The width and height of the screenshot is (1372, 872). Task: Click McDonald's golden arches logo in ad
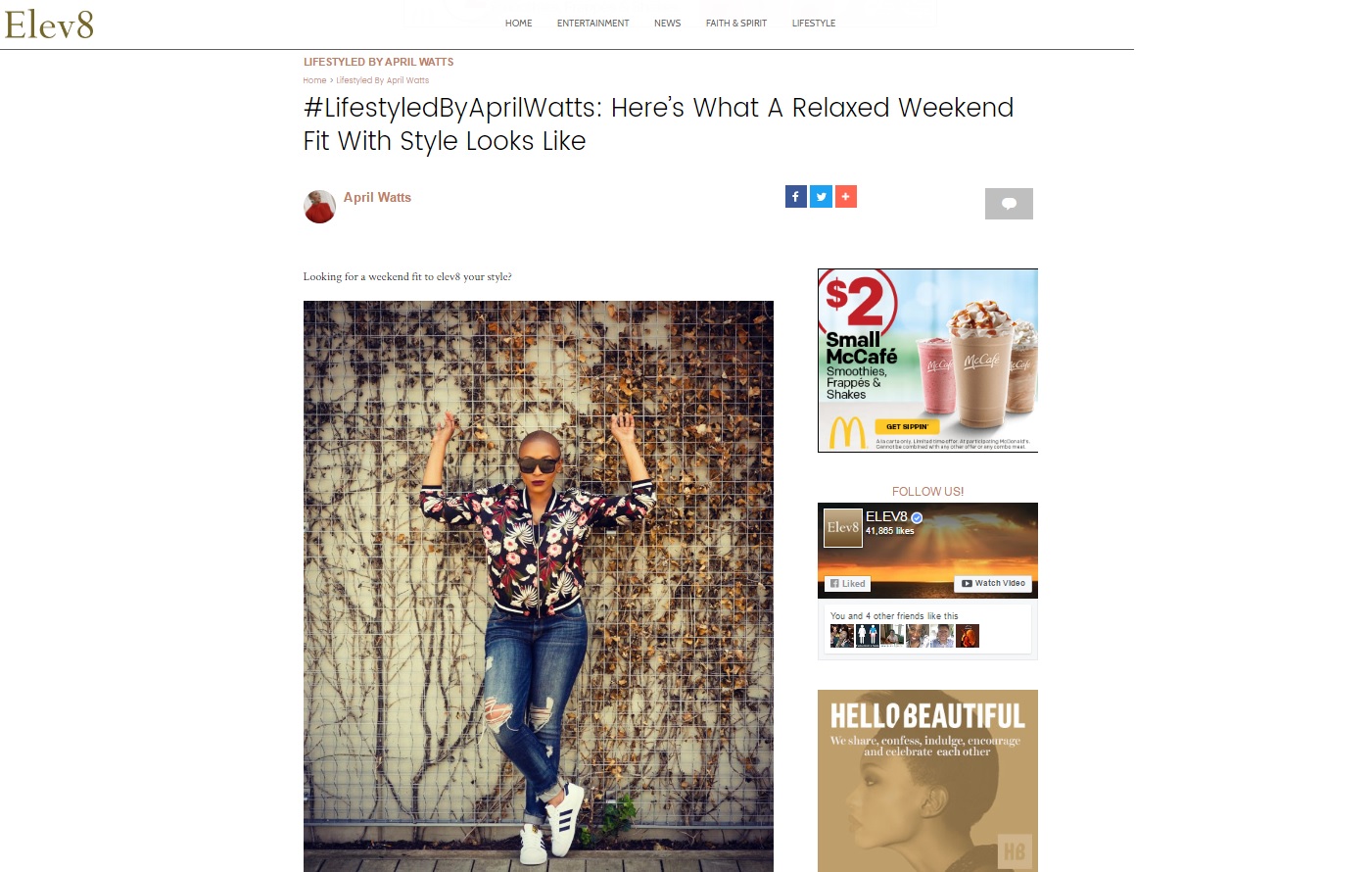pos(847,432)
